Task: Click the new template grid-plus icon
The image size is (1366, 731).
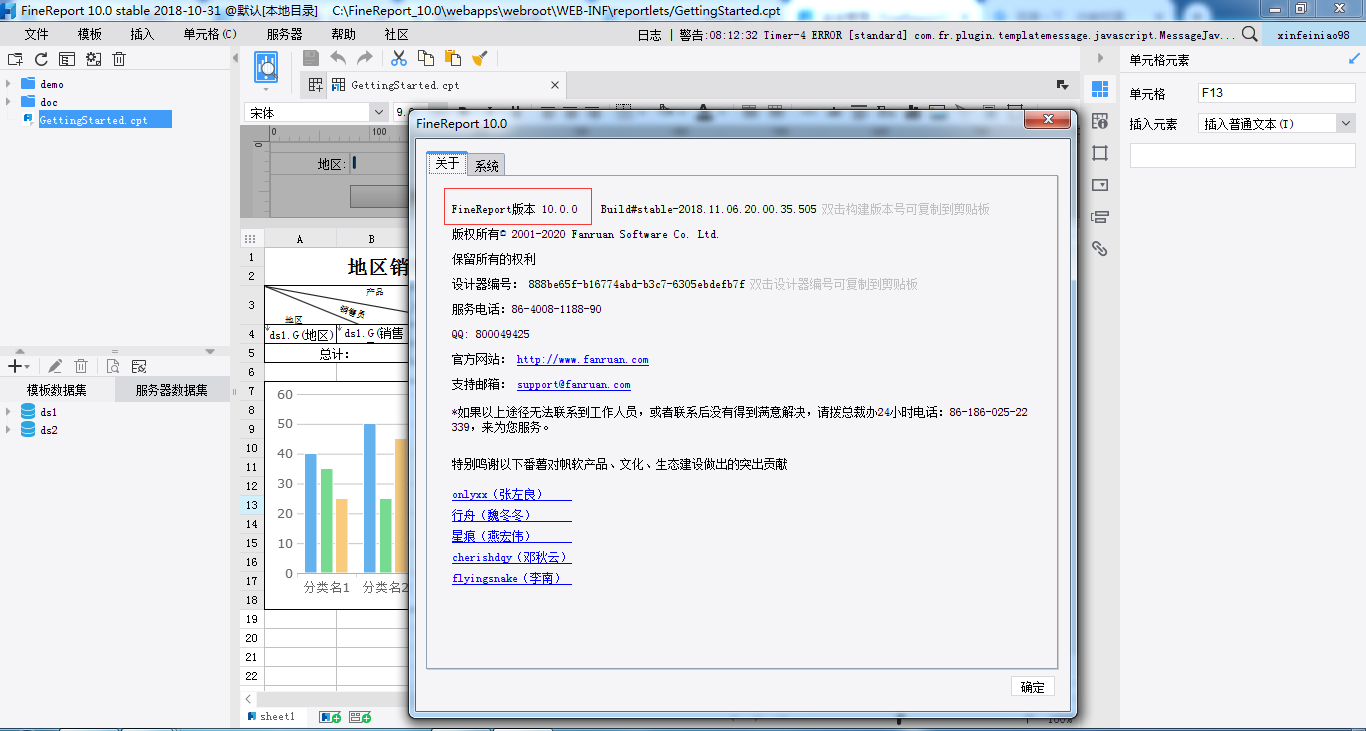Action: pyautogui.click(x=315, y=85)
